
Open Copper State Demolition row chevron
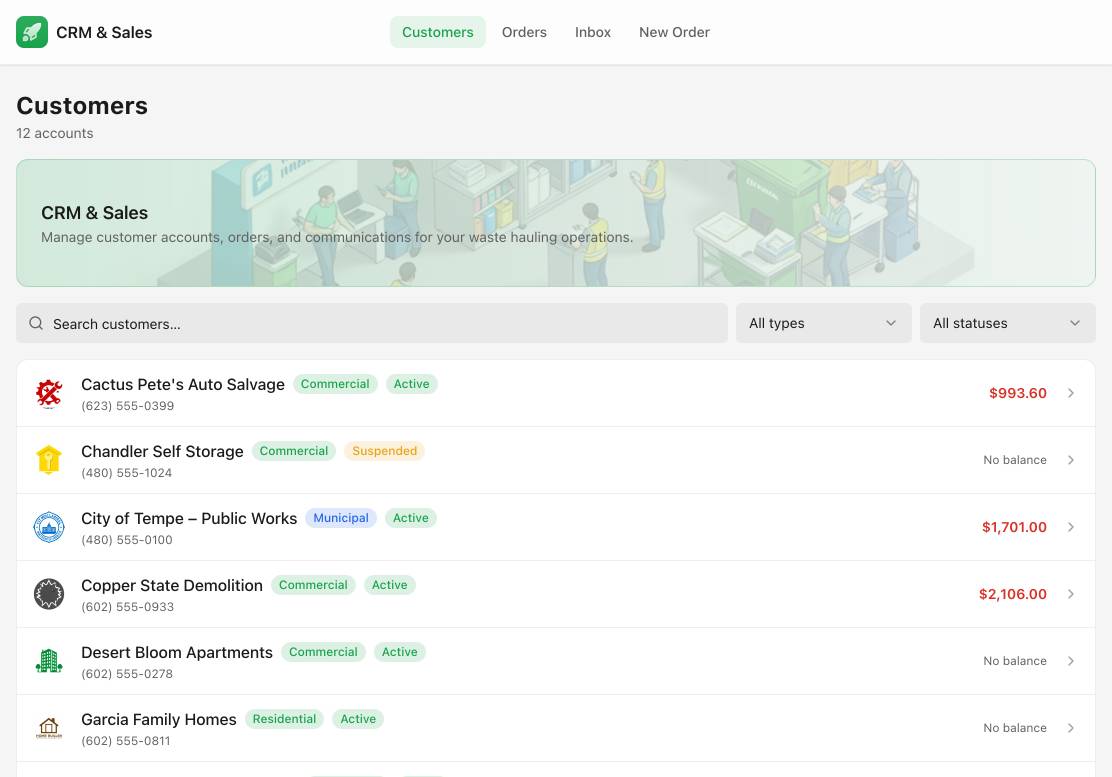(x=1071, y=594)
